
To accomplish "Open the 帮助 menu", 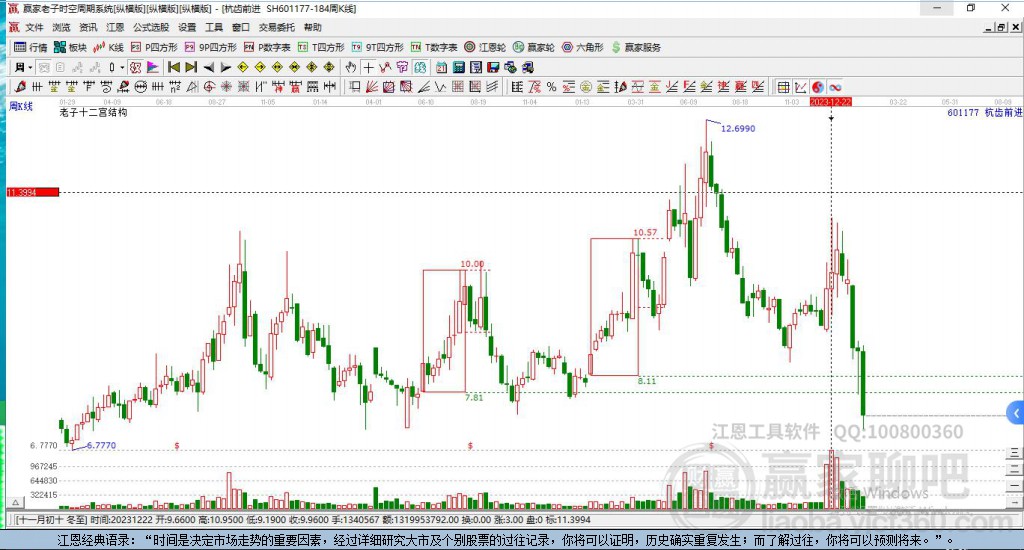I will point(312,27).
